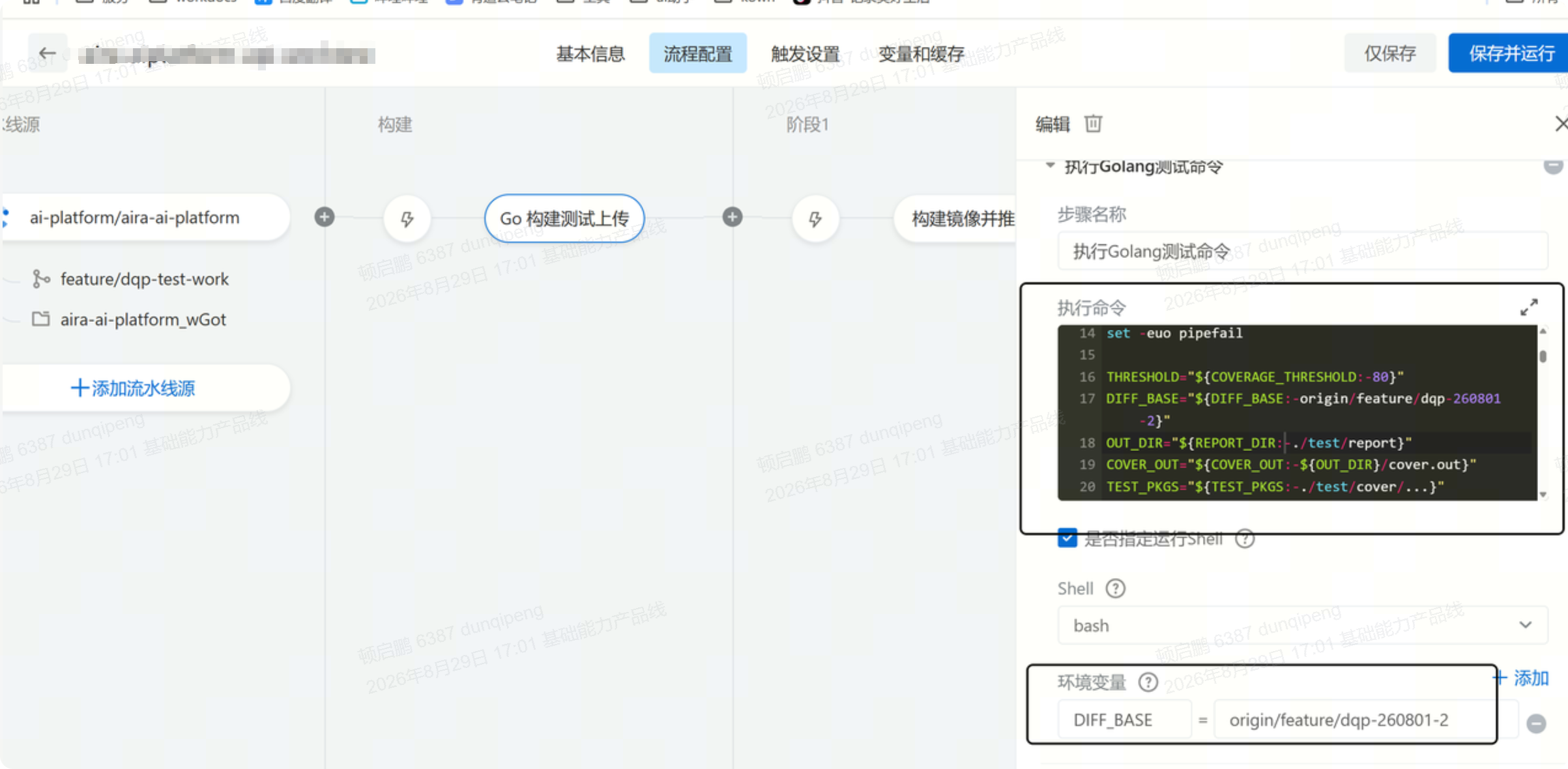
Task: Click the aira-ai-platform_wGot folder entry
Action: pos(143,319)
